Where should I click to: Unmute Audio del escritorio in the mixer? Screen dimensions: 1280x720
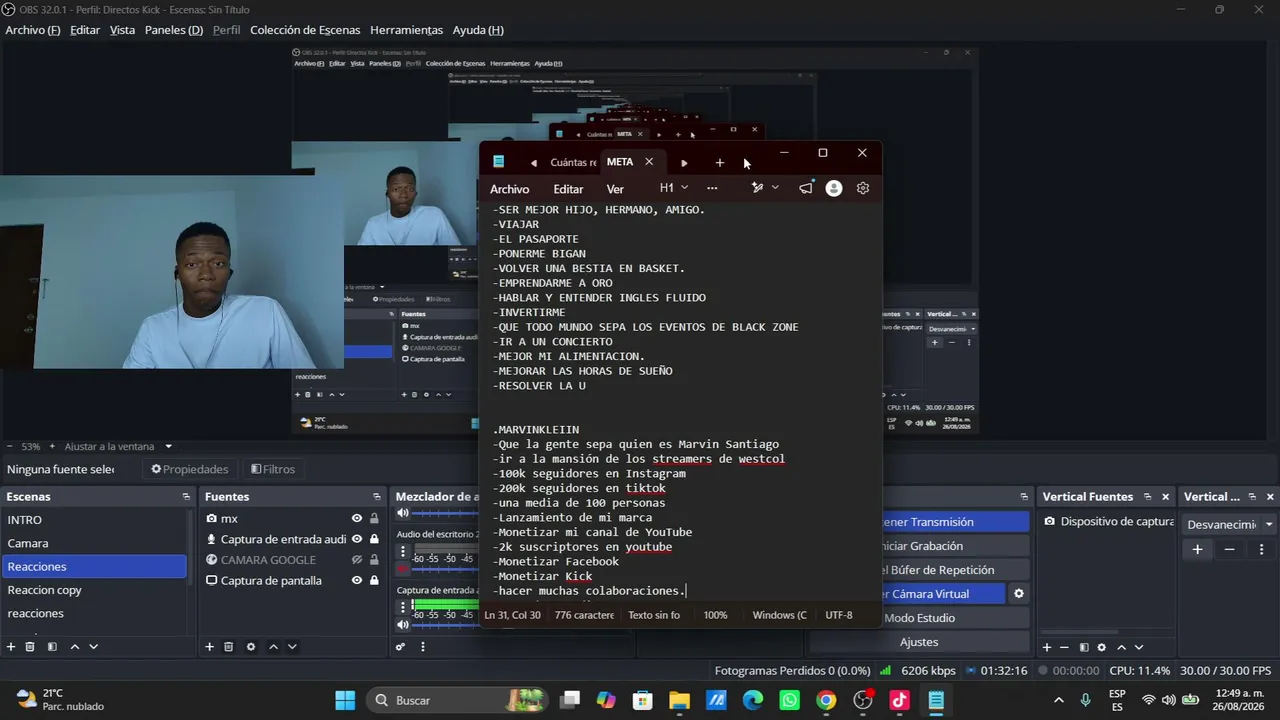pyautogui.click(x=403, y=568)
